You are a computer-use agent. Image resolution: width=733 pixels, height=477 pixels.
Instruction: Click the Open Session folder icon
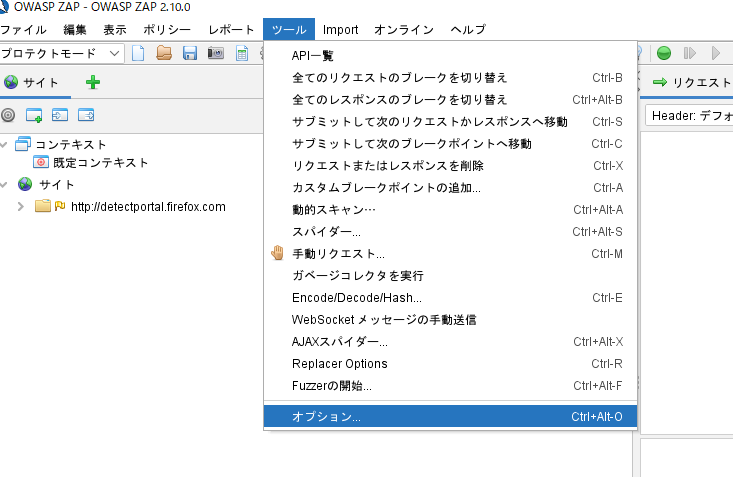164,53
